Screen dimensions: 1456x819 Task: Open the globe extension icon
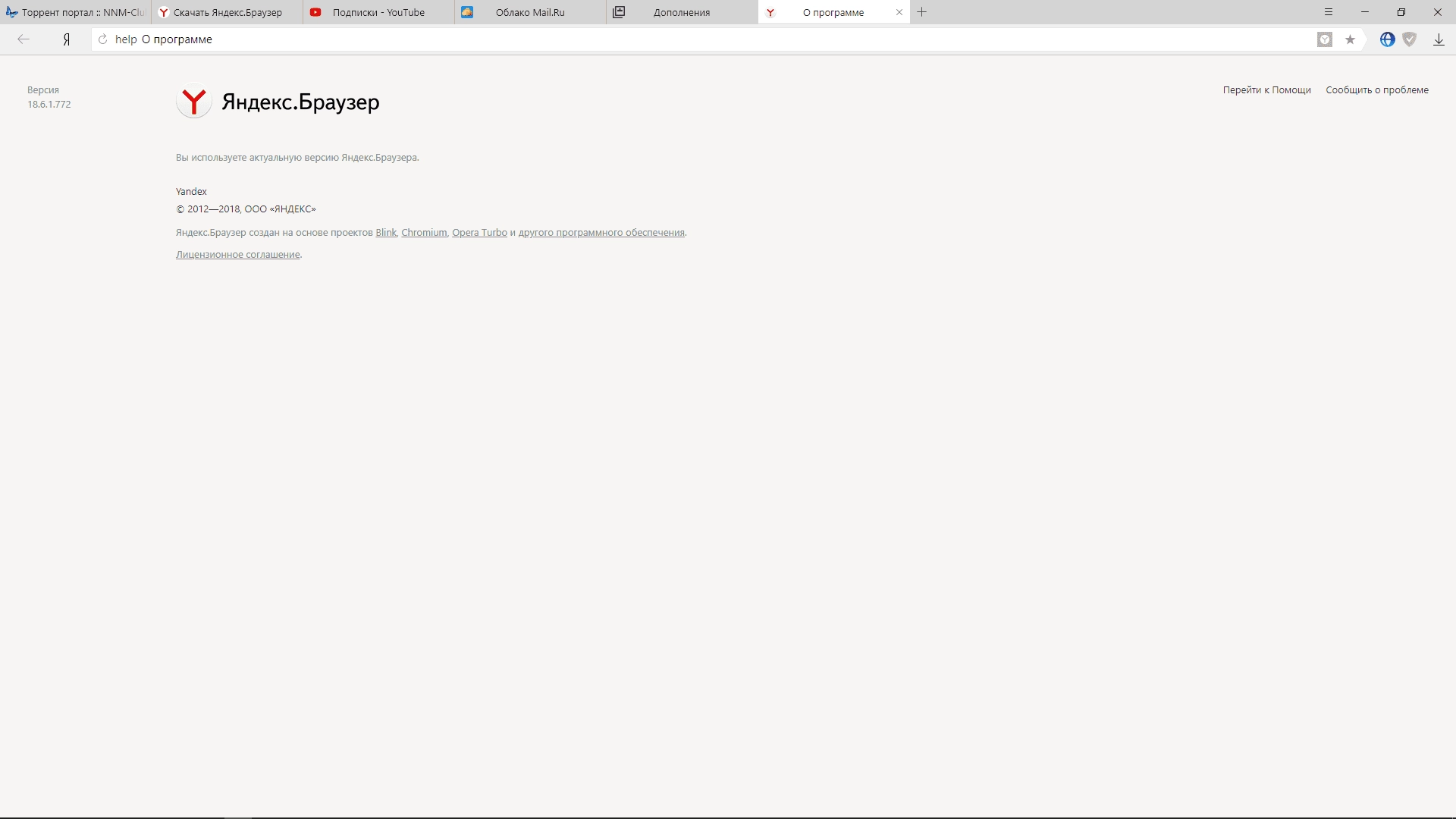(x=1387, y=39)
